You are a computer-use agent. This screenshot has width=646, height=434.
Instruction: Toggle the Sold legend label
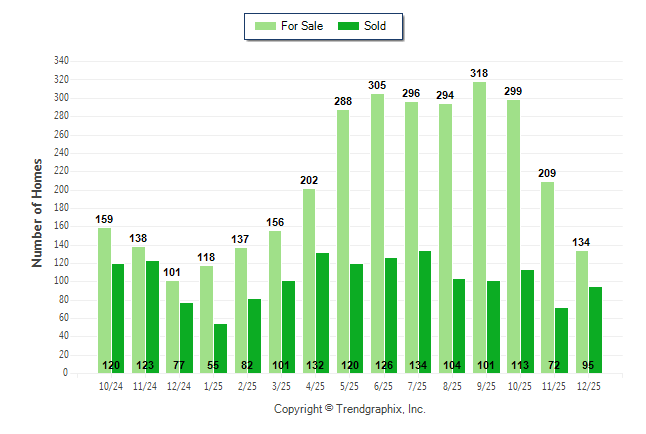[x=375, y=26]
